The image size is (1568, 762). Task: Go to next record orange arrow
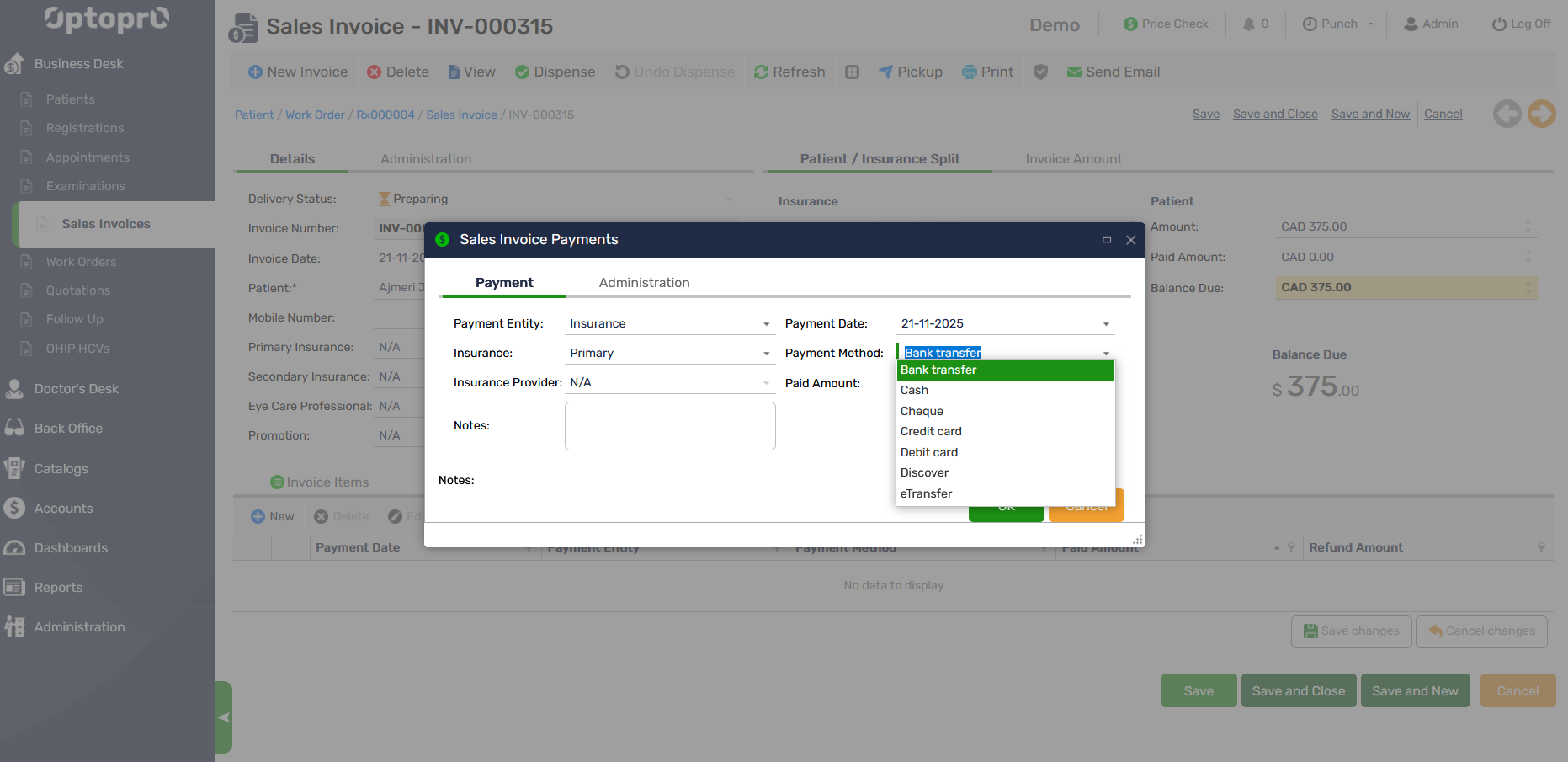click(1541, 114)
